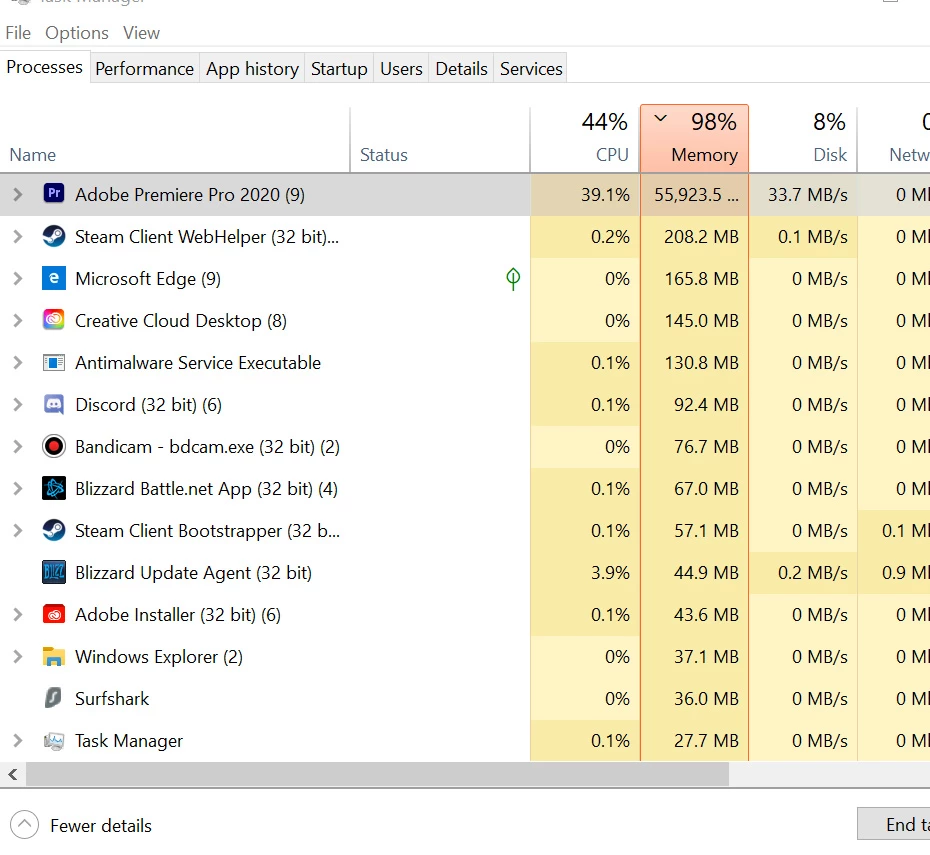Click the Discord process icon
Screen dimensions: 930x855
(54, 404)
